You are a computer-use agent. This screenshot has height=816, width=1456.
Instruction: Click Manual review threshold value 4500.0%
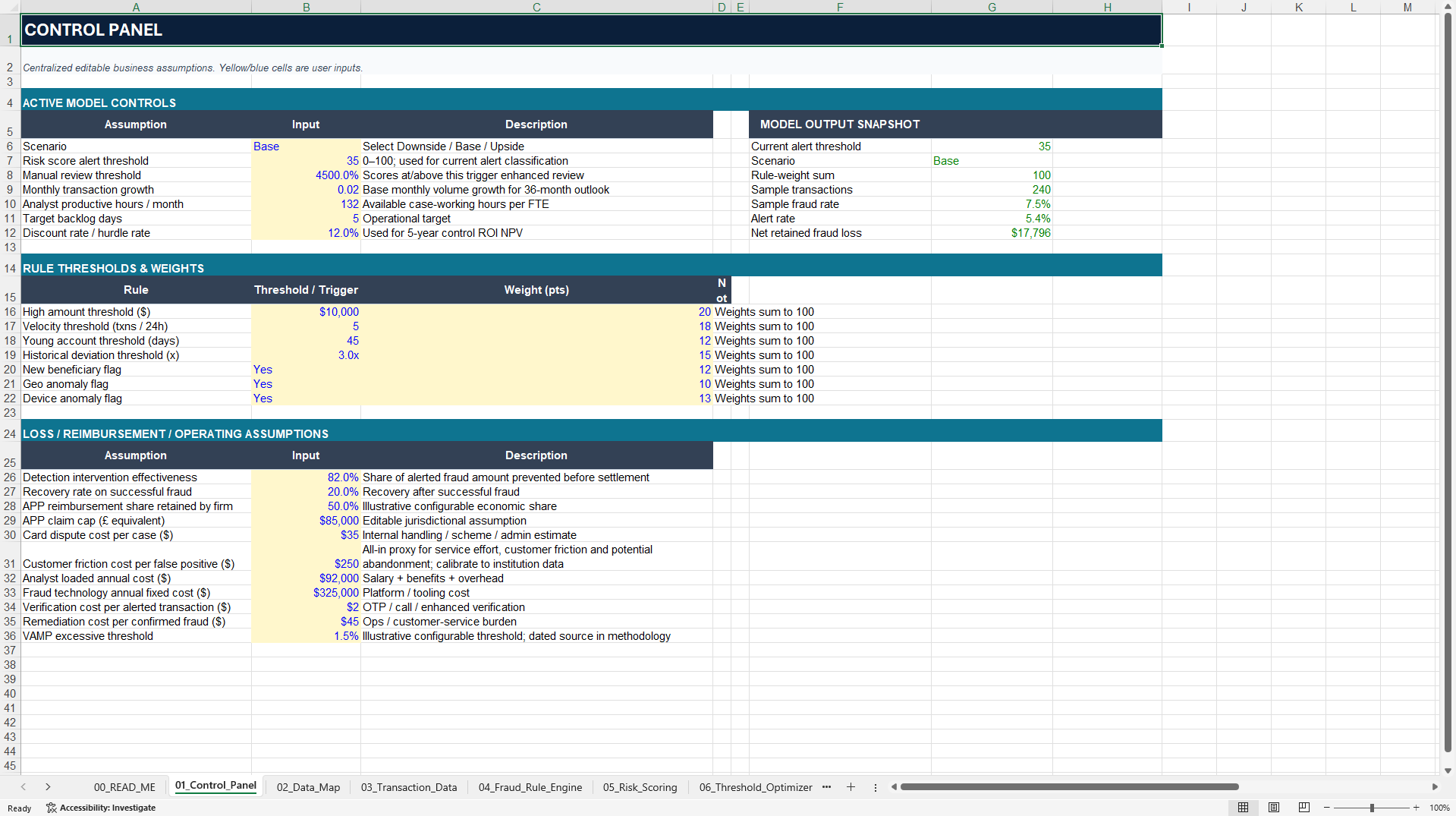coord(306,175)
